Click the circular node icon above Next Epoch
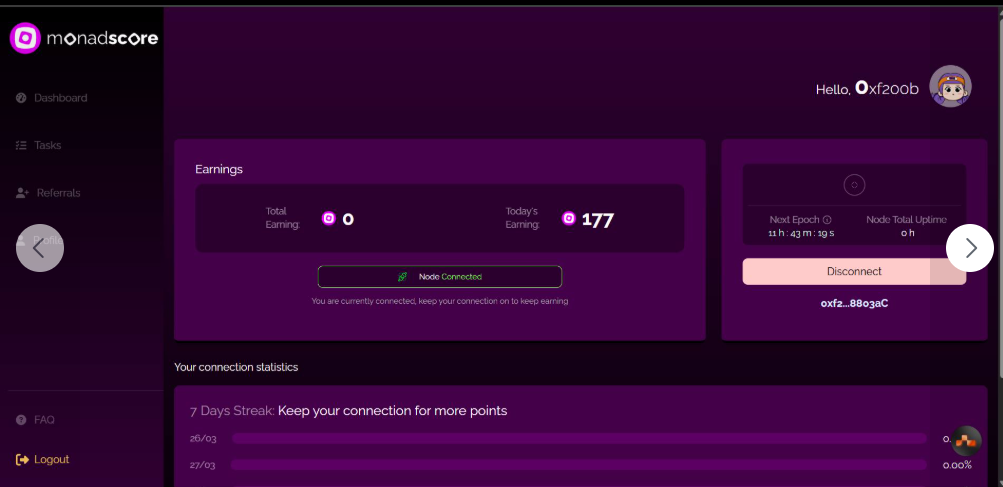This screenshot has width=1003, height=487. [x=854, y=186]
